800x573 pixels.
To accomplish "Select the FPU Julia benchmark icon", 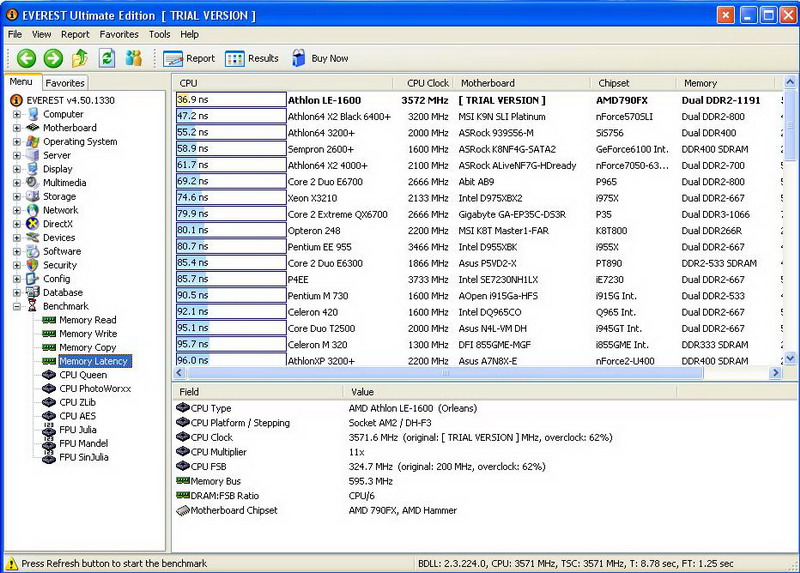I will (x=49, y=430).
